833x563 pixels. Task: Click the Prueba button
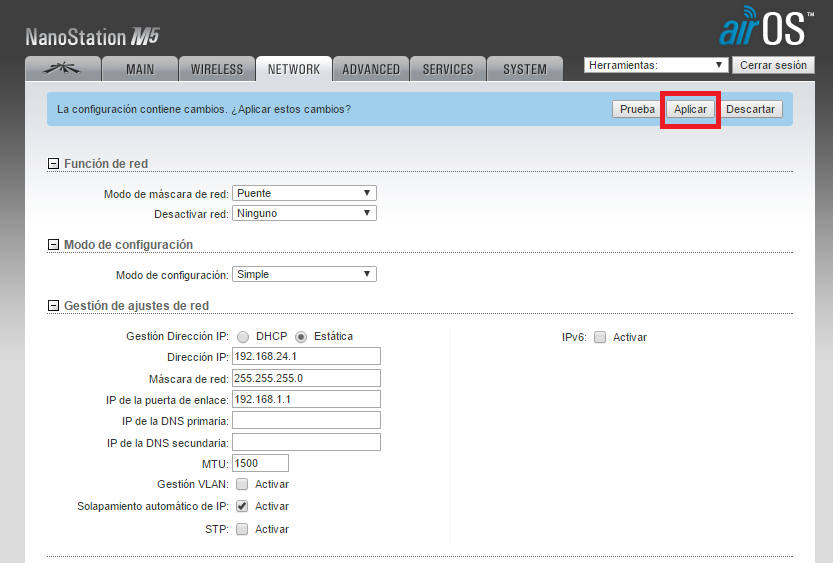click(x=637, y=109)
